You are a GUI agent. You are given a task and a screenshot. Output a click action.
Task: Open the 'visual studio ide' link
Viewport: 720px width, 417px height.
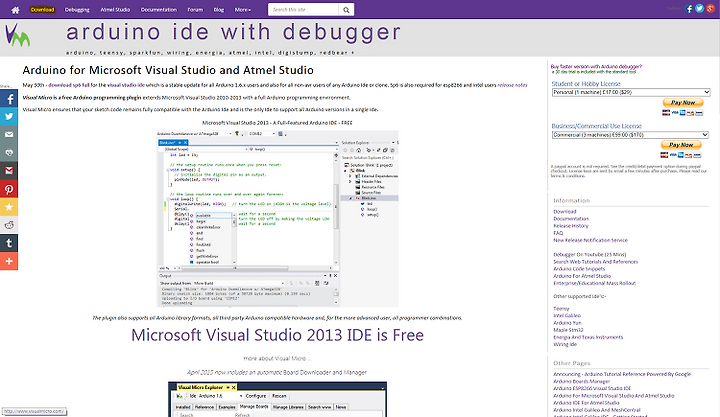pyautogui.click(x=126, y=85)
